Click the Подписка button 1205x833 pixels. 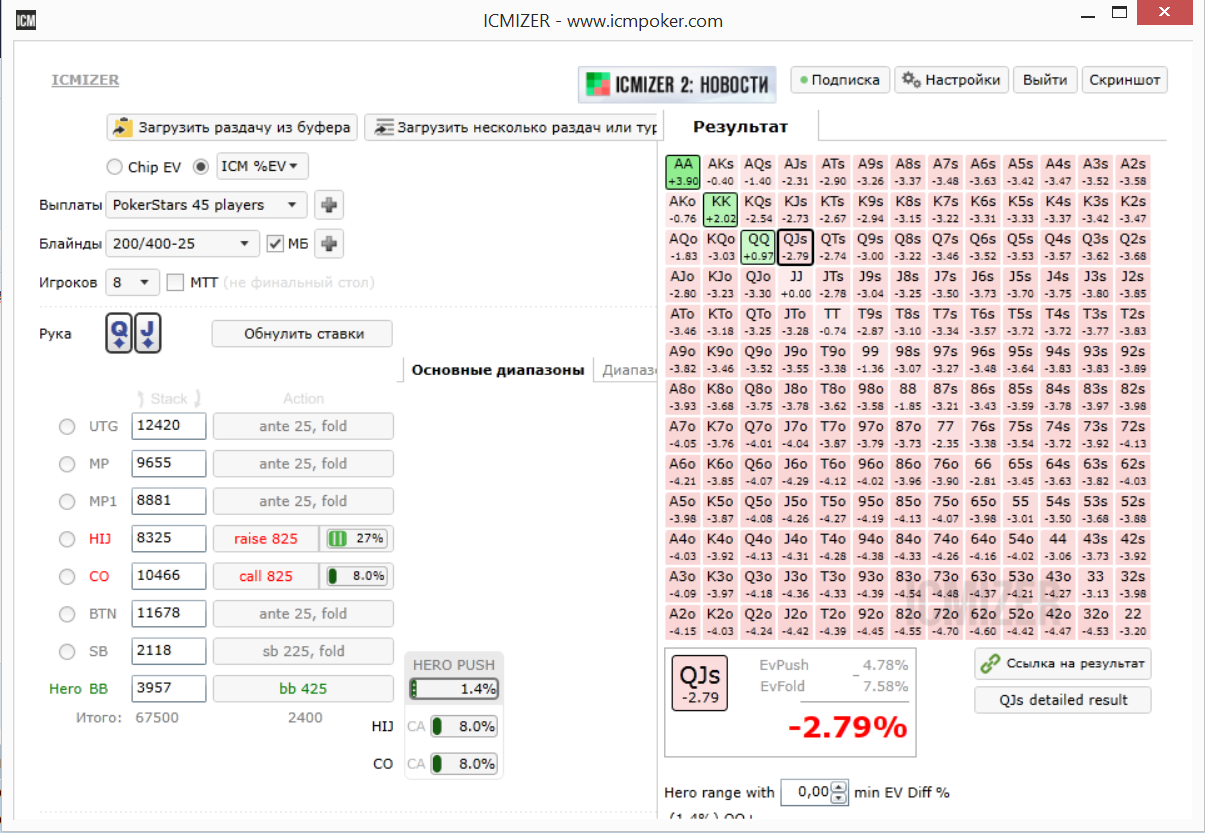(840, 80)
